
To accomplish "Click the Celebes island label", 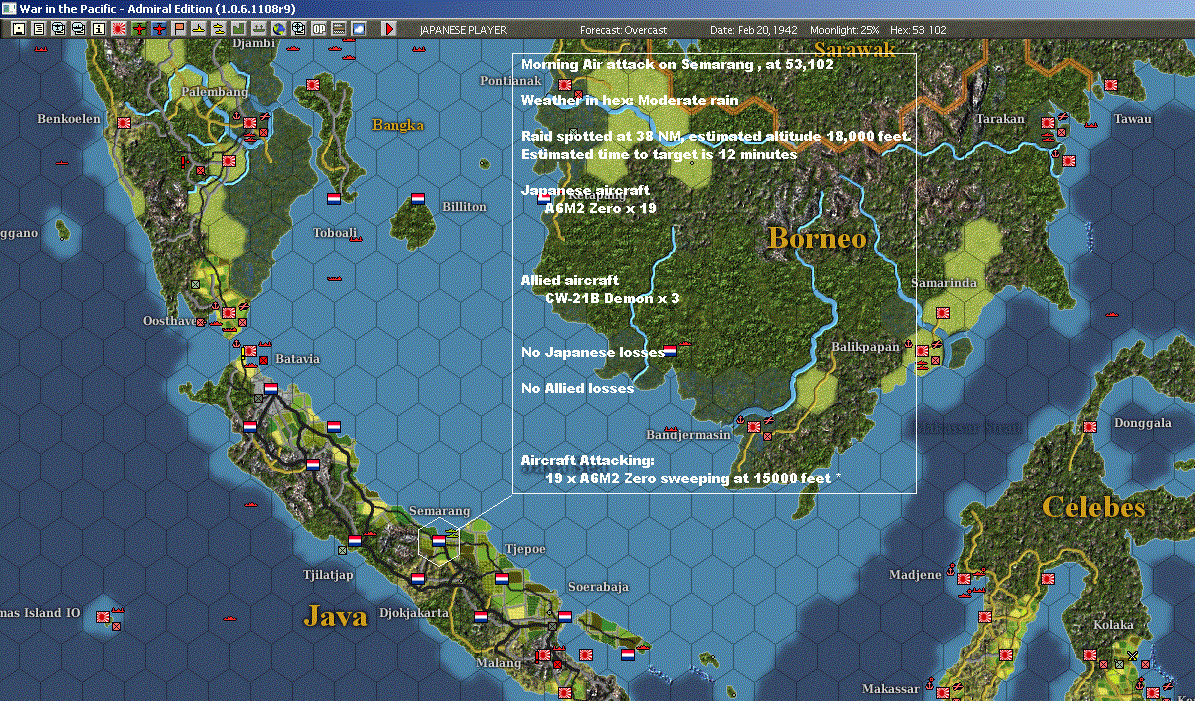I will point(1094,507).
